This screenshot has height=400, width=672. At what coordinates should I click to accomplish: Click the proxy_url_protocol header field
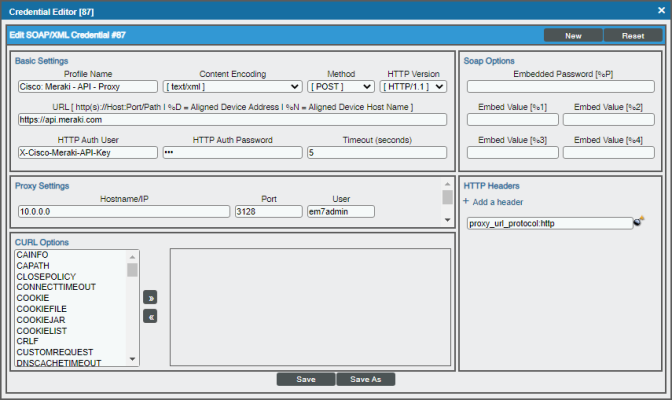pyautogui.click(x=550, y=223)
